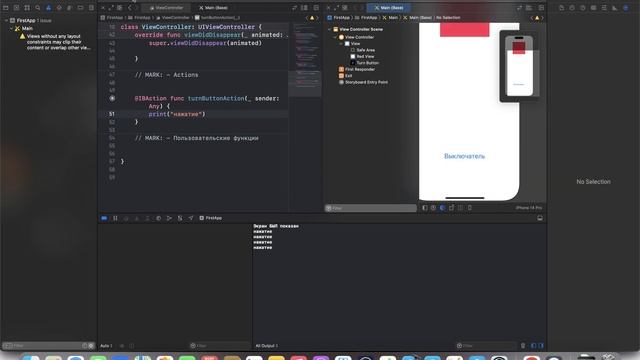Open turnButtonAction jump bar menu
640x360 pixels.
pyautogui.click(x=217, y=18)
